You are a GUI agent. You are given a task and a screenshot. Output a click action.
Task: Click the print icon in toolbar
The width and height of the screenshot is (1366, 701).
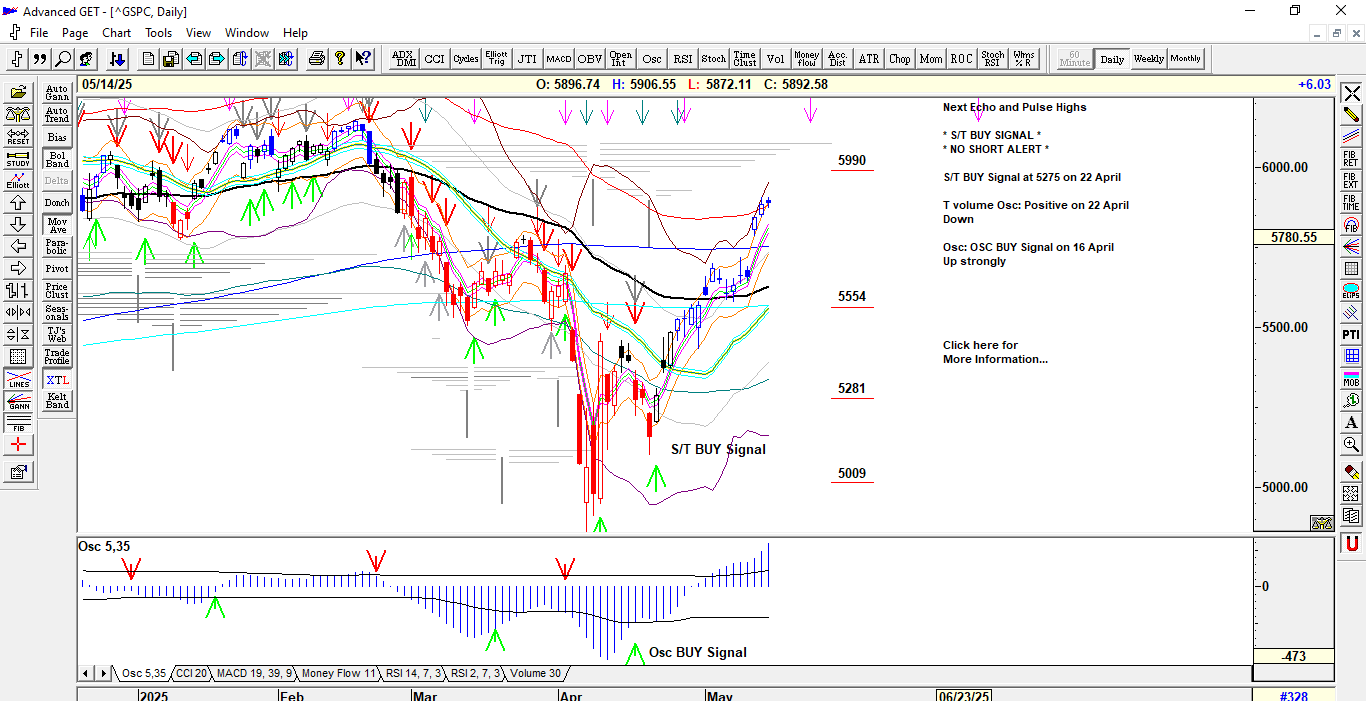pos(317,59)
